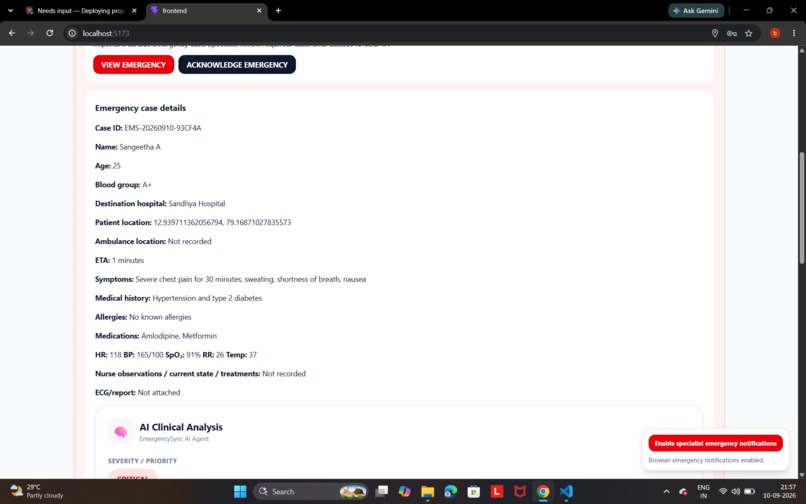Click the patient location coordinates
The height and width of the screenshot is (504, 806).
222,223
